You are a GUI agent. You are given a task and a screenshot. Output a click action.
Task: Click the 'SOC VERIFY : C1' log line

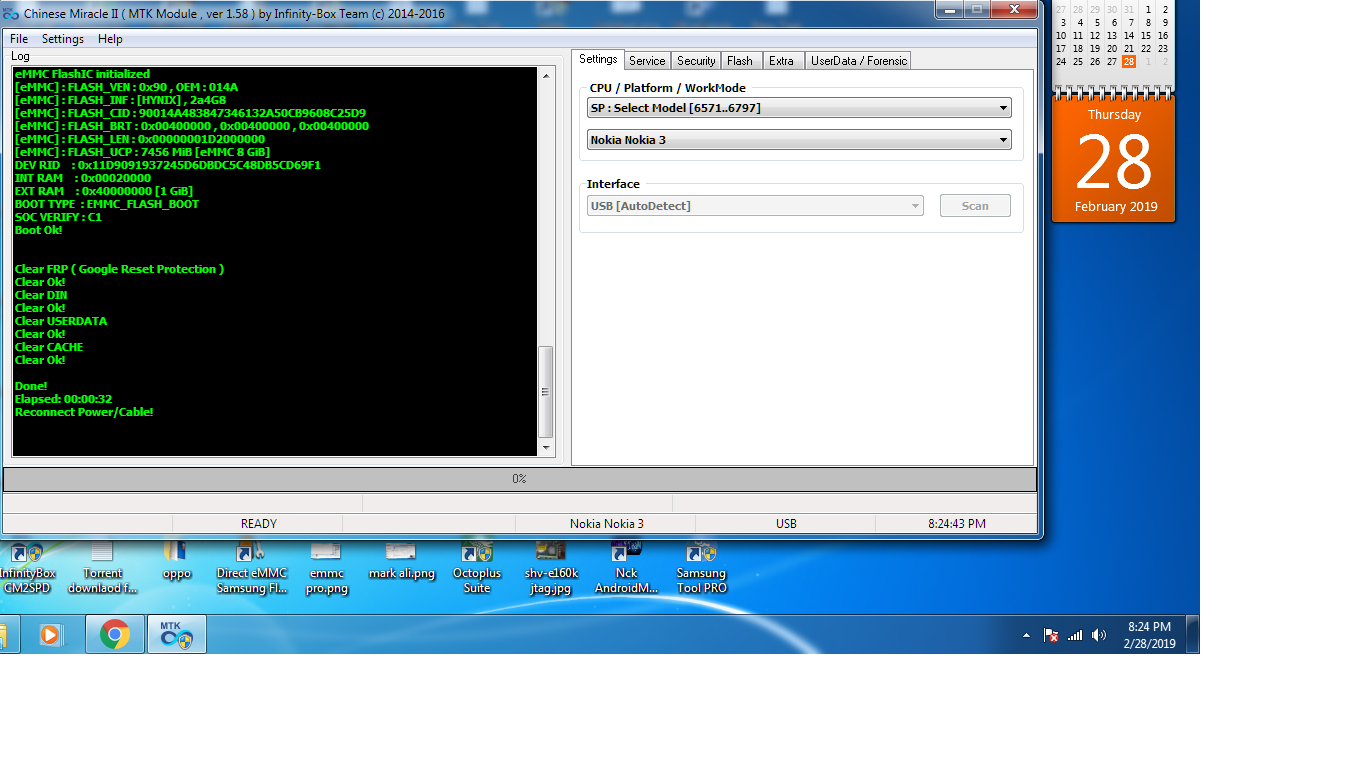[58, 217]
